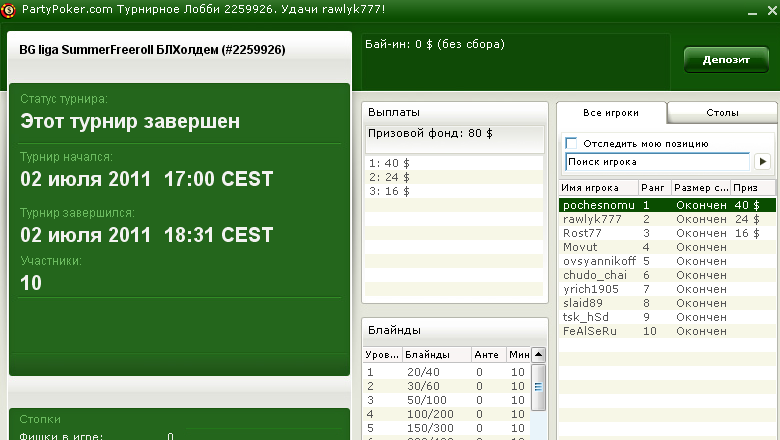Click payout row '3: 16 $'
Image resolution: width=780 pixels, height=440 pixels.
tap(454, 191)
